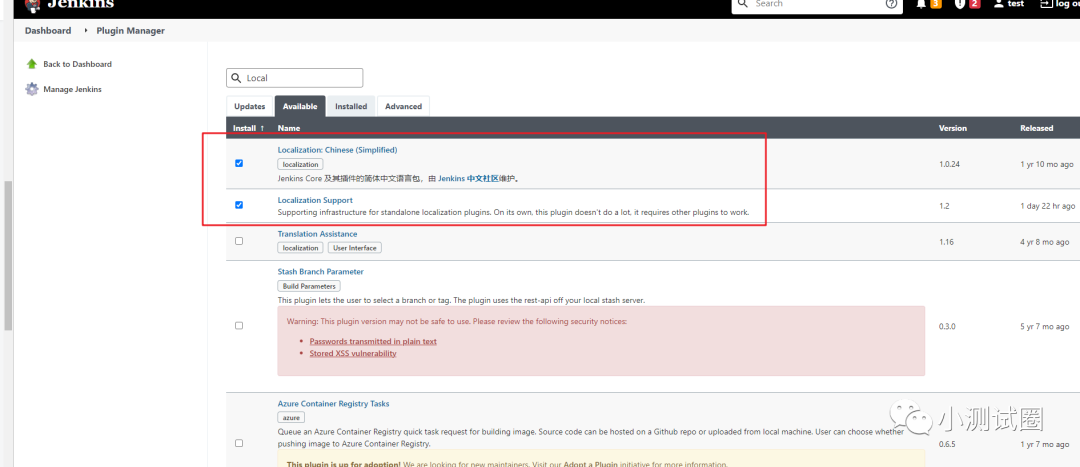Sort by the Name column header

[x=289, y=128]
